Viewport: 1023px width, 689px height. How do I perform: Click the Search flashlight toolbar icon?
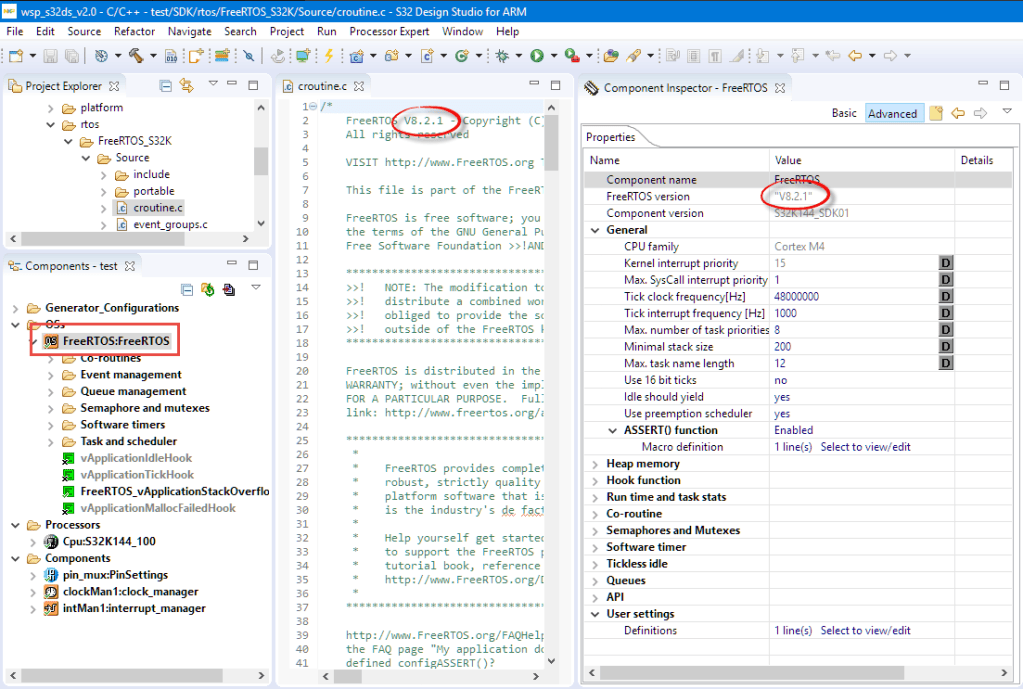[x=633, y=56]
